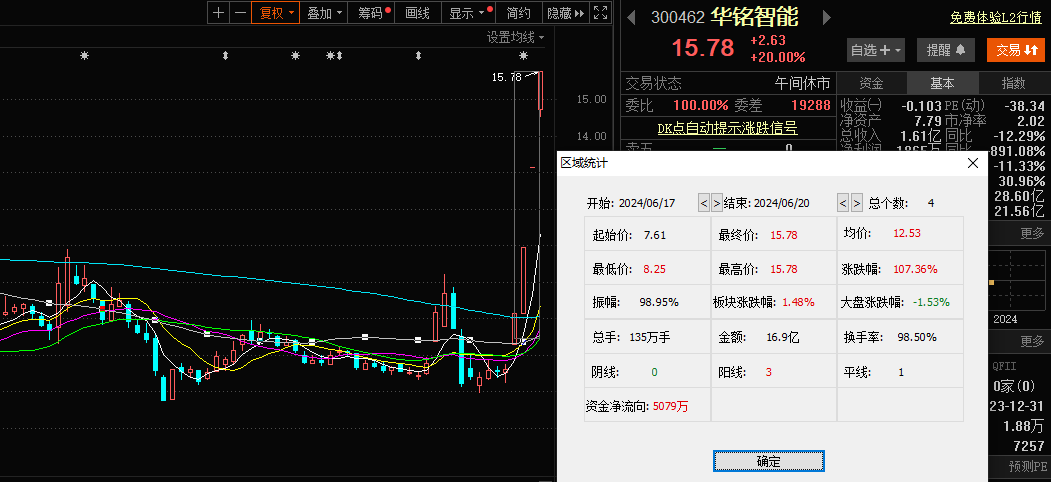Open the 免费体验L2行情 link
Viewport: 1051px width, 482px height.
[997, 18]
